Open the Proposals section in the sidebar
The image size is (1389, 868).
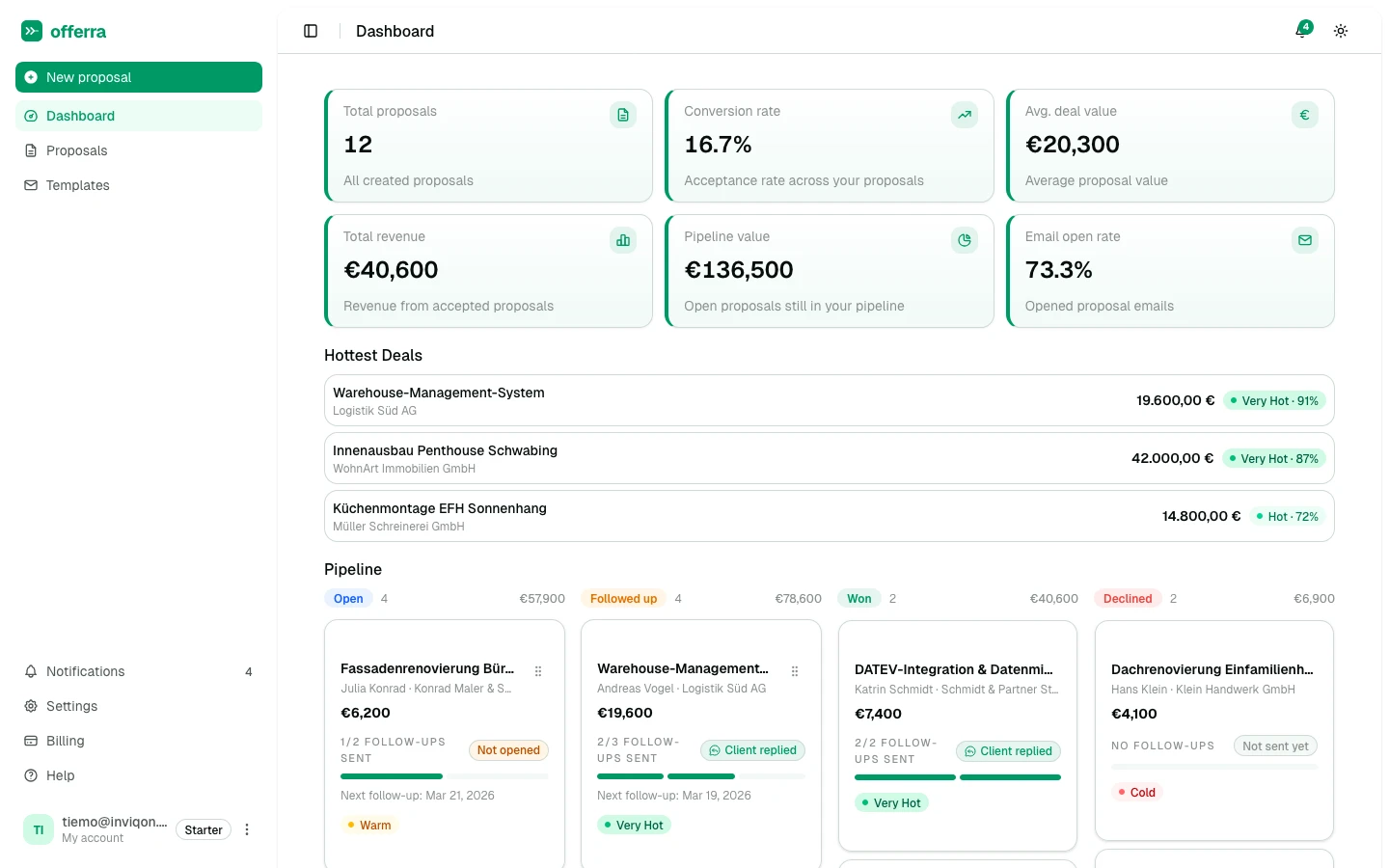[x=76, y=150]
